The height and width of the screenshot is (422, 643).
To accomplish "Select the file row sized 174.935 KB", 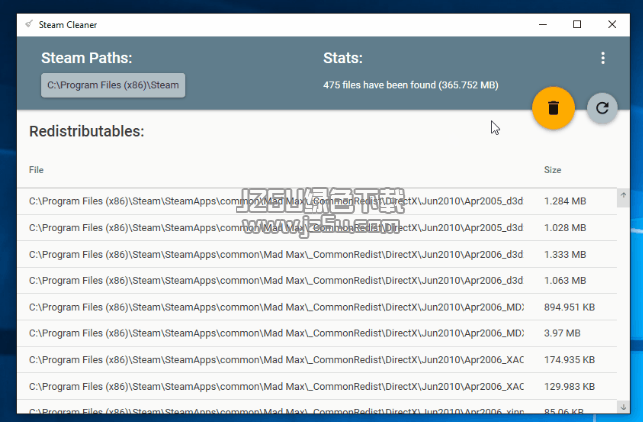I will pyautogui.click(x=317, y=360).
